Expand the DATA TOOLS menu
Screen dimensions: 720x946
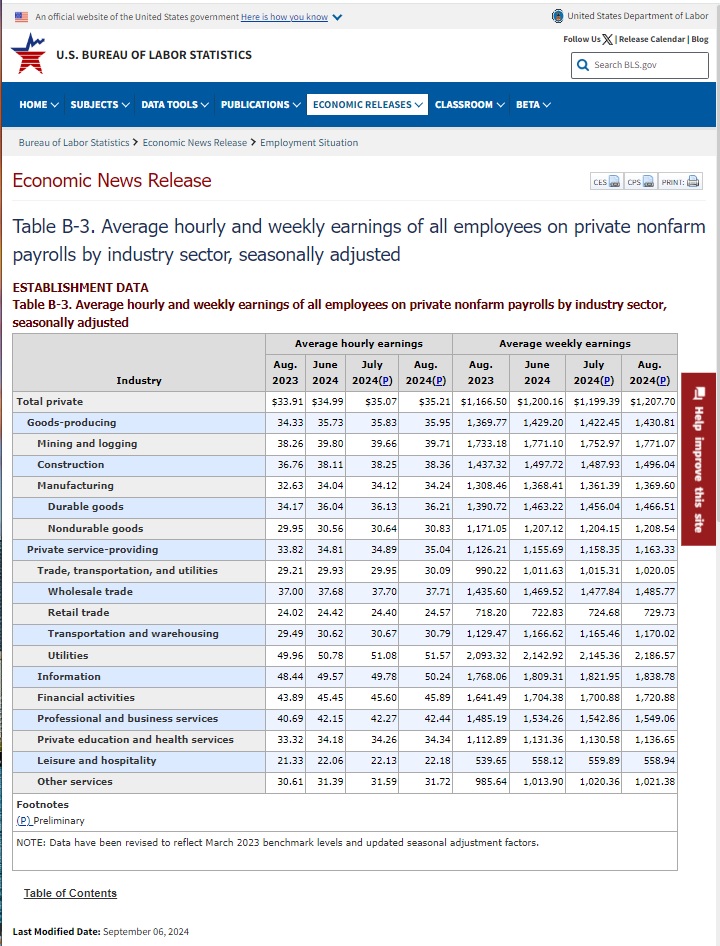tap(174, 105)
